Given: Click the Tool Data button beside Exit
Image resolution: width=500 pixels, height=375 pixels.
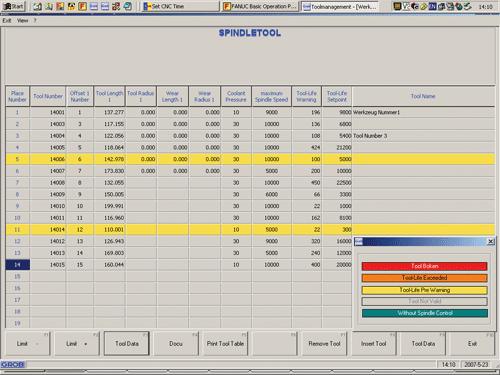Looking at the screenshot, I should click(x=423, y=343).
